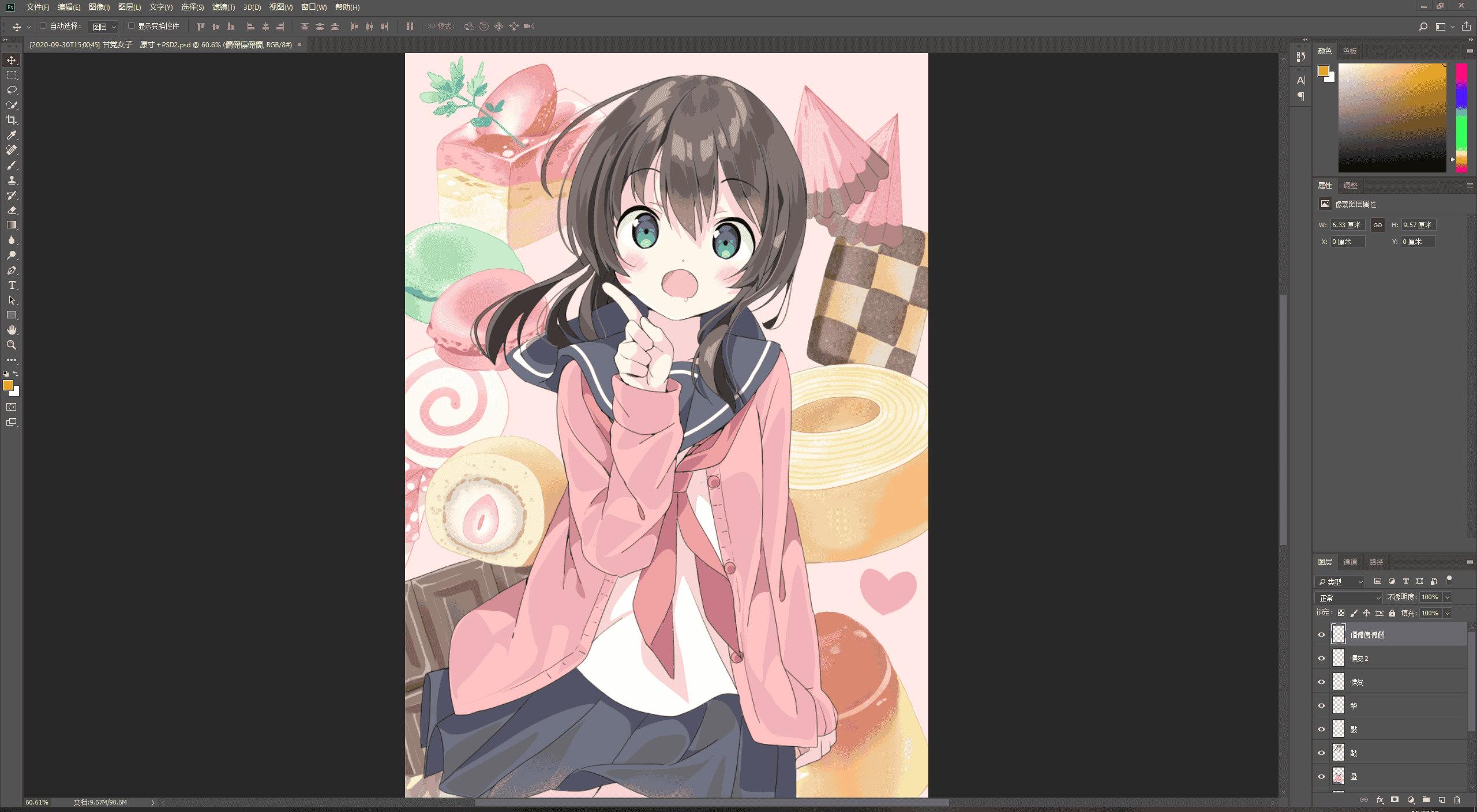This screenshot has height=812, width=1477.
Task: Select the Brush tool
Action: click(12, 165)
